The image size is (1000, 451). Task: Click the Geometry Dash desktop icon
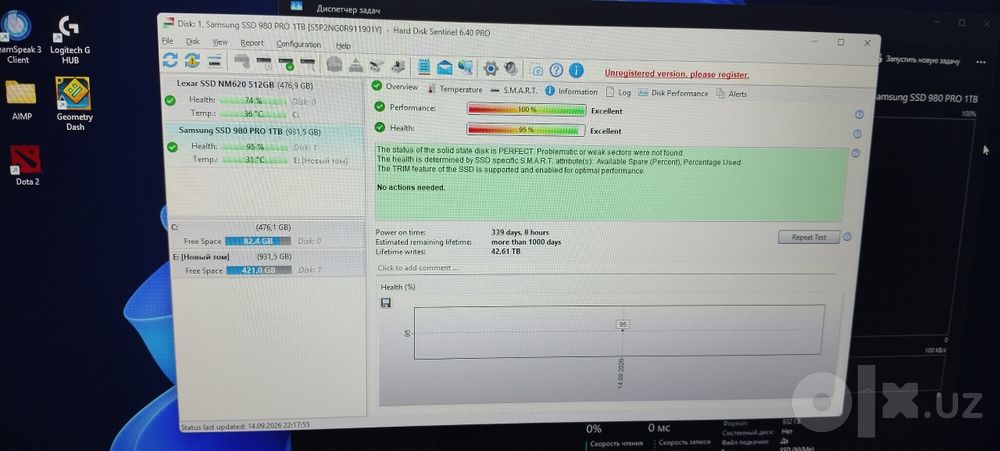[74, 103]
